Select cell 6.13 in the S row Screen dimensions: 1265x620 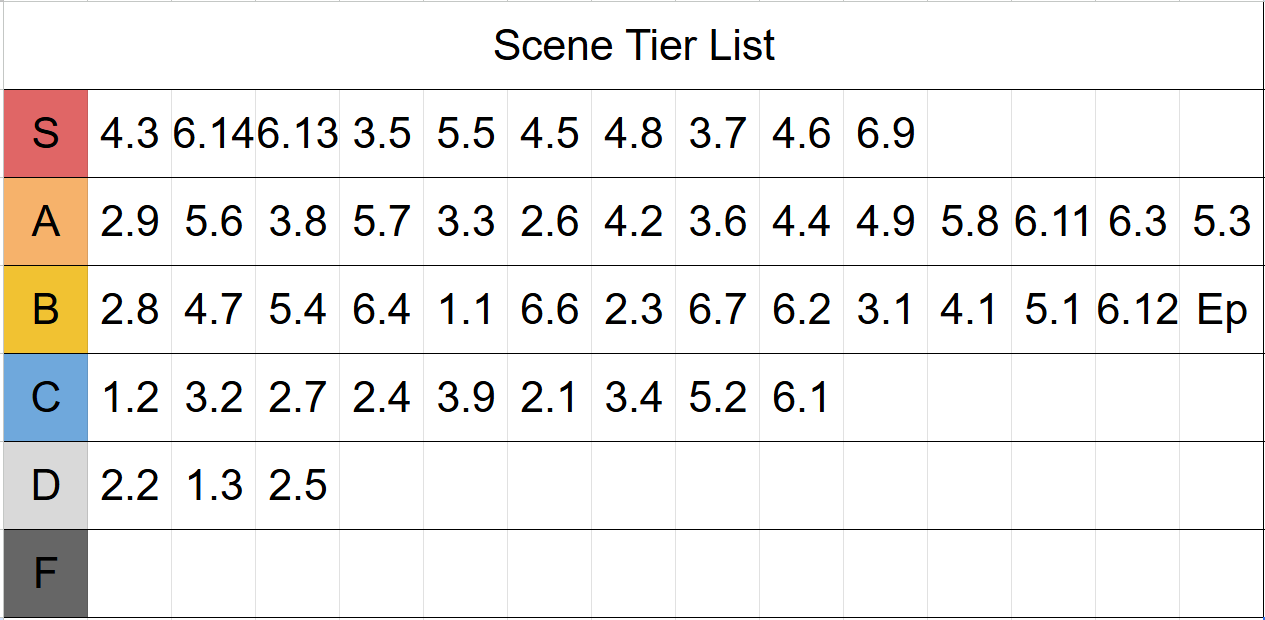click(x=298, y=134)
